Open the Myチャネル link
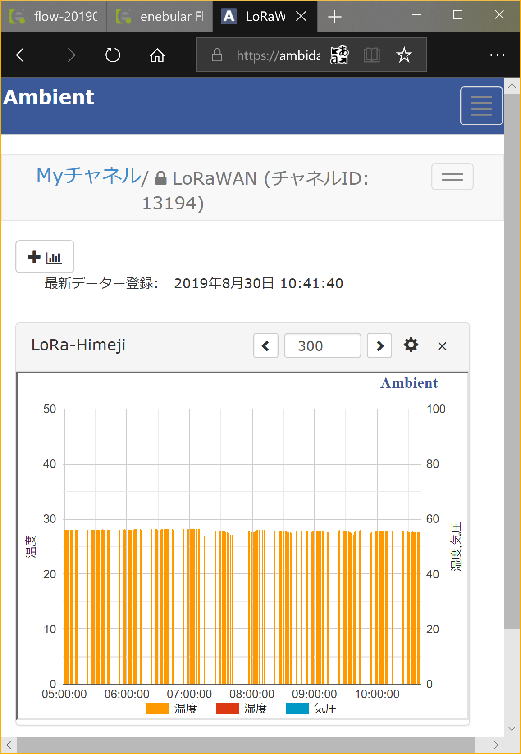Image resolution: width=521 pixels, height=754 pixels. coord(89,176)
